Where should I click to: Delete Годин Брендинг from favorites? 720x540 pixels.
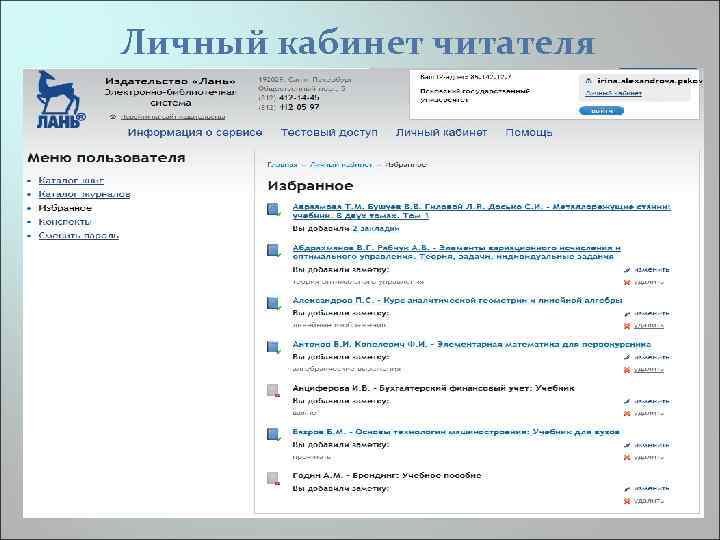(644, 501)
